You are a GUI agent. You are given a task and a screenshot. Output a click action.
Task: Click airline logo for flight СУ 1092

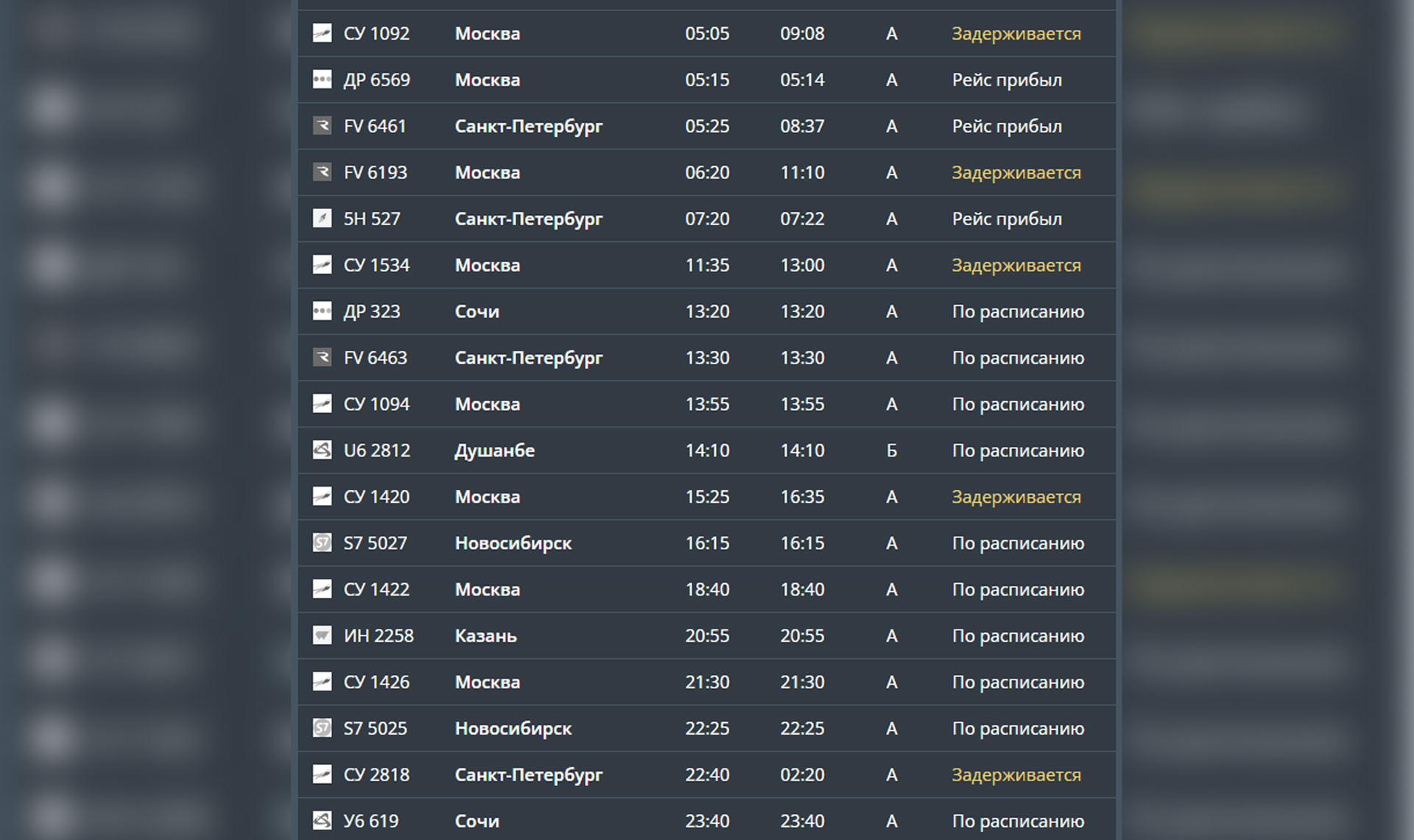(x=322, y=33)
